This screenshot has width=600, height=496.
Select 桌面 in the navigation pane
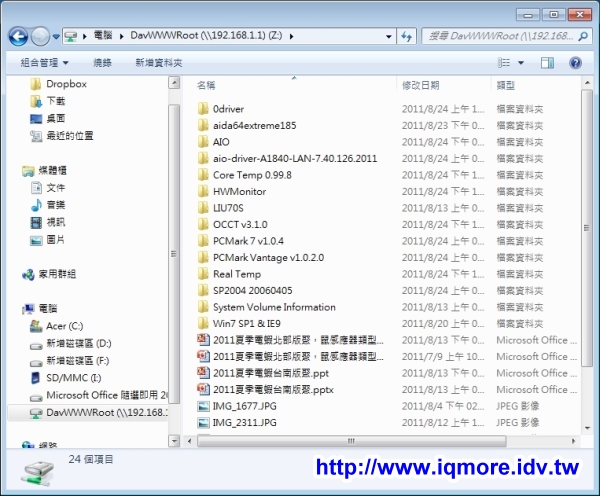56,118
